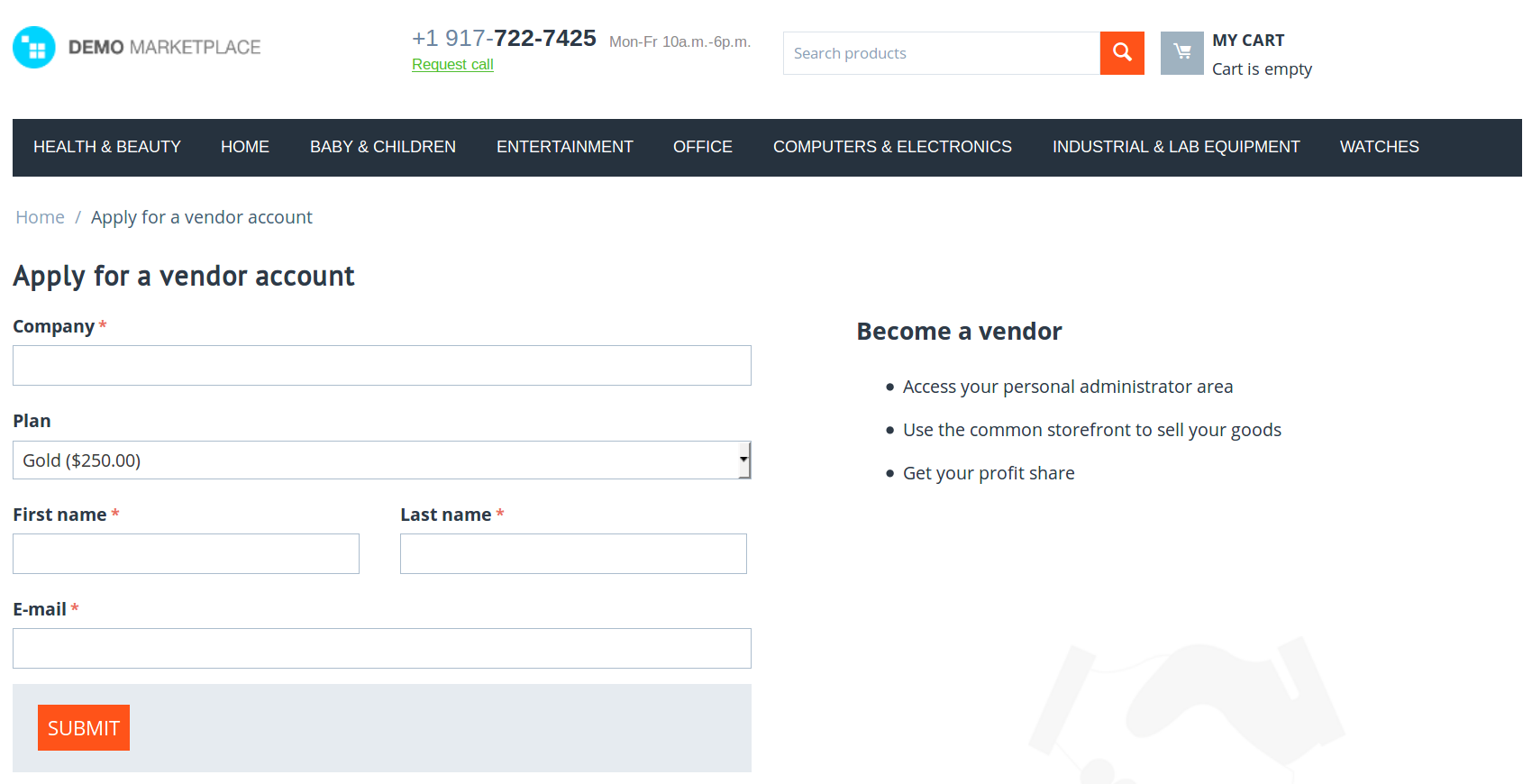Open the shopping cart icon
Screen dimensions: 1532x784
1181,53
